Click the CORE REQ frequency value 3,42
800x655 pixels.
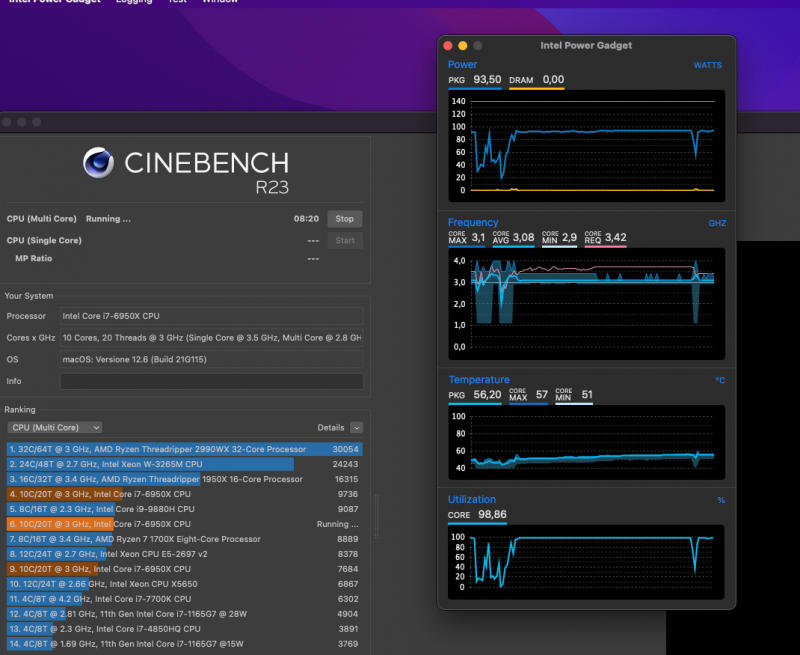click(616, 237)
